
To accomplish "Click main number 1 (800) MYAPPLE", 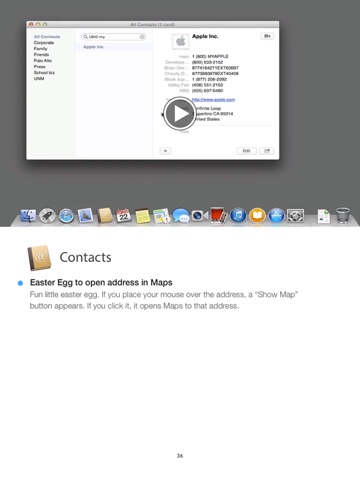I will (x=210, y=56).
